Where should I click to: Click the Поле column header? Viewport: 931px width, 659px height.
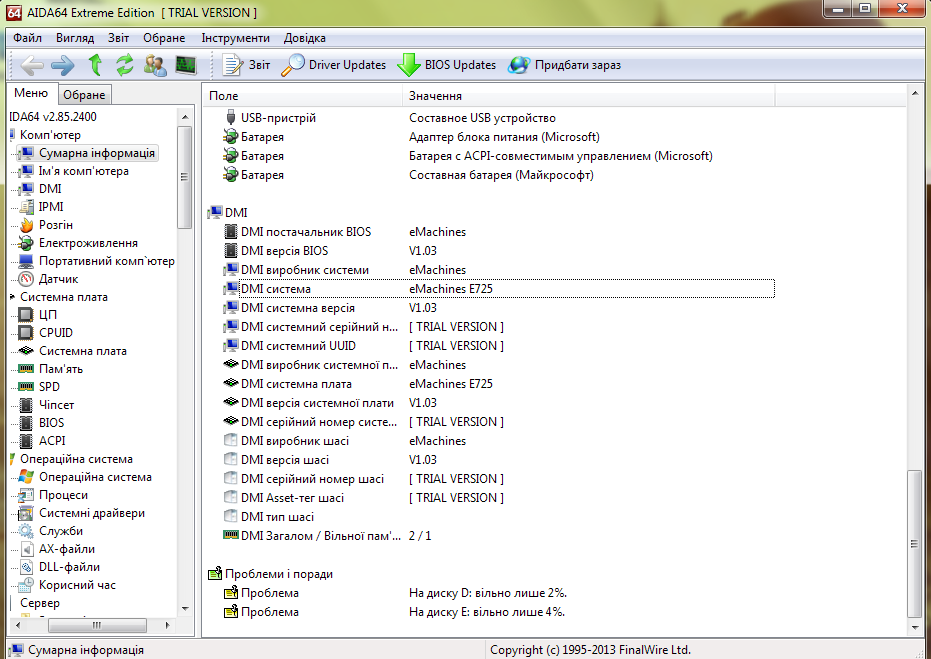coord(303,96)
